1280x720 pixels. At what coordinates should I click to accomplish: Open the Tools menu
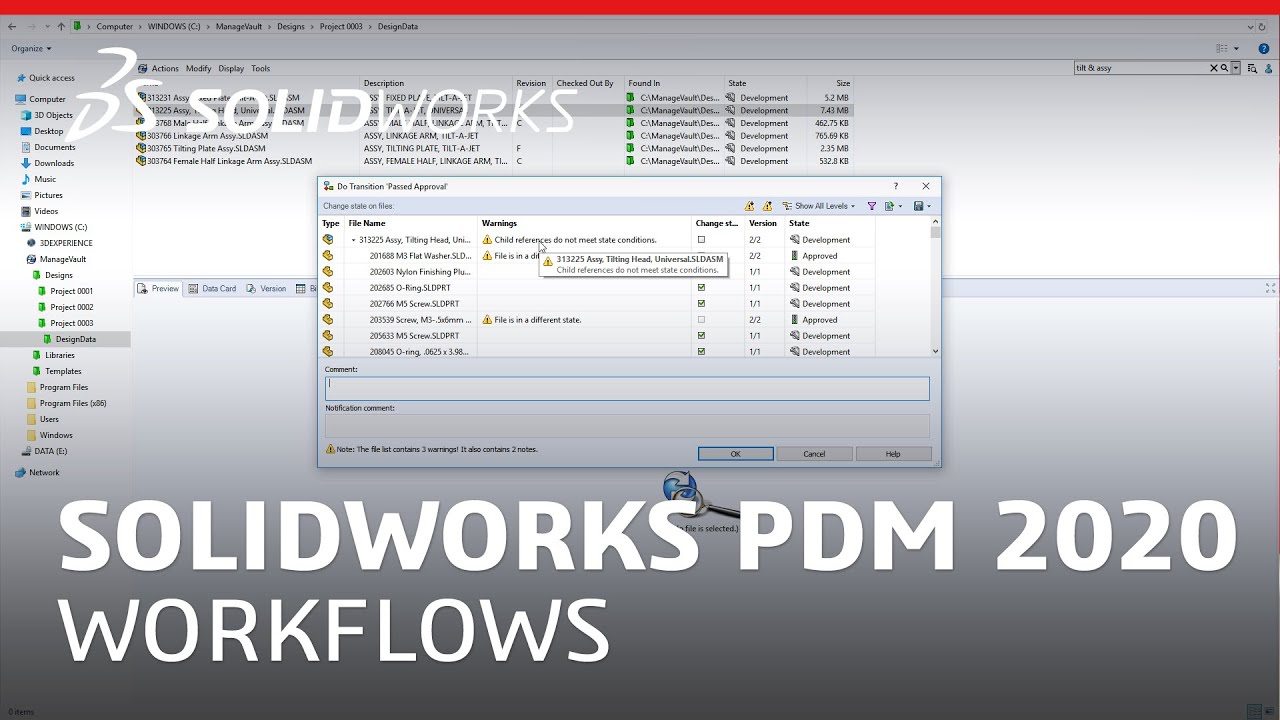coord(260,69)
